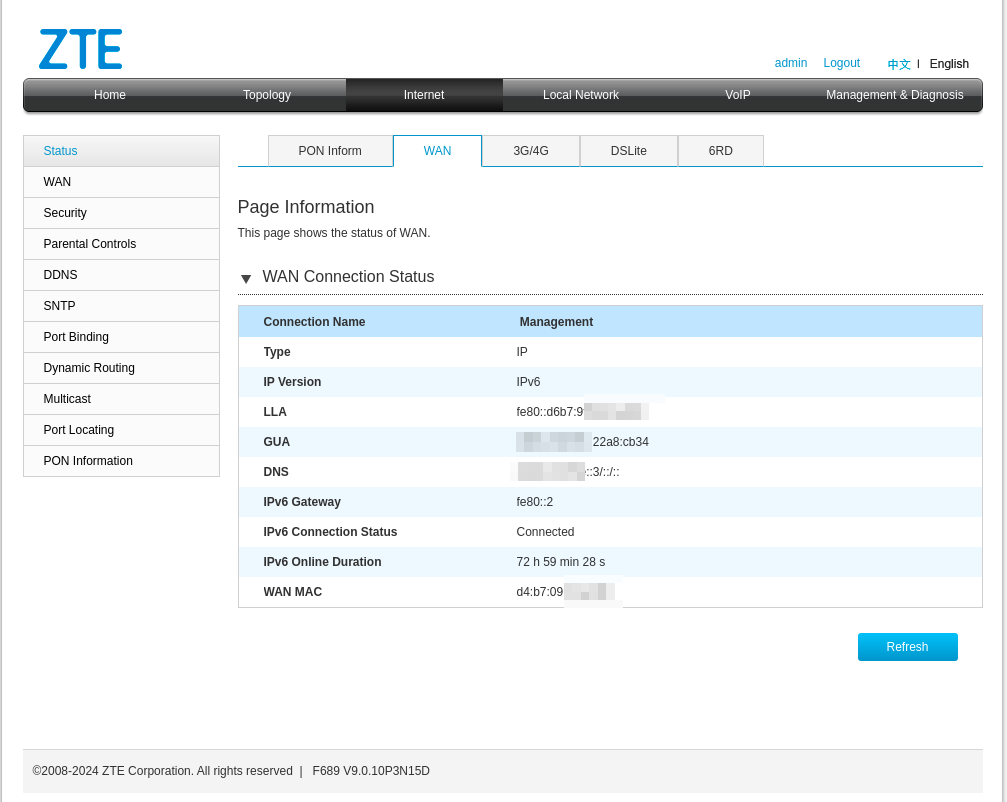1007x802 pixels.
Task: Open DDNS settings in sidebar
Action: pos(60,275)
